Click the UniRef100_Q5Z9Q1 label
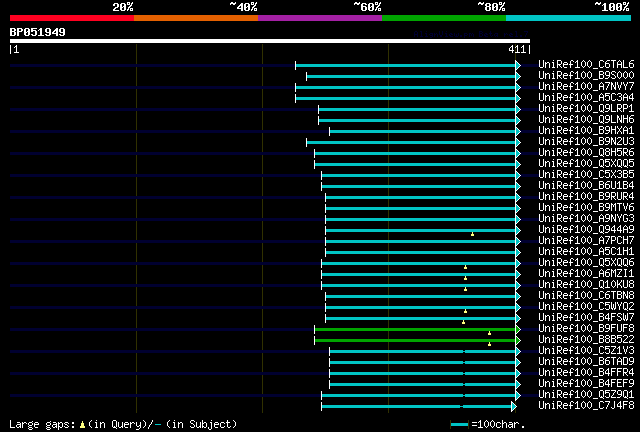Viewport: 640px width, 432px height. (x=586, y=395)
